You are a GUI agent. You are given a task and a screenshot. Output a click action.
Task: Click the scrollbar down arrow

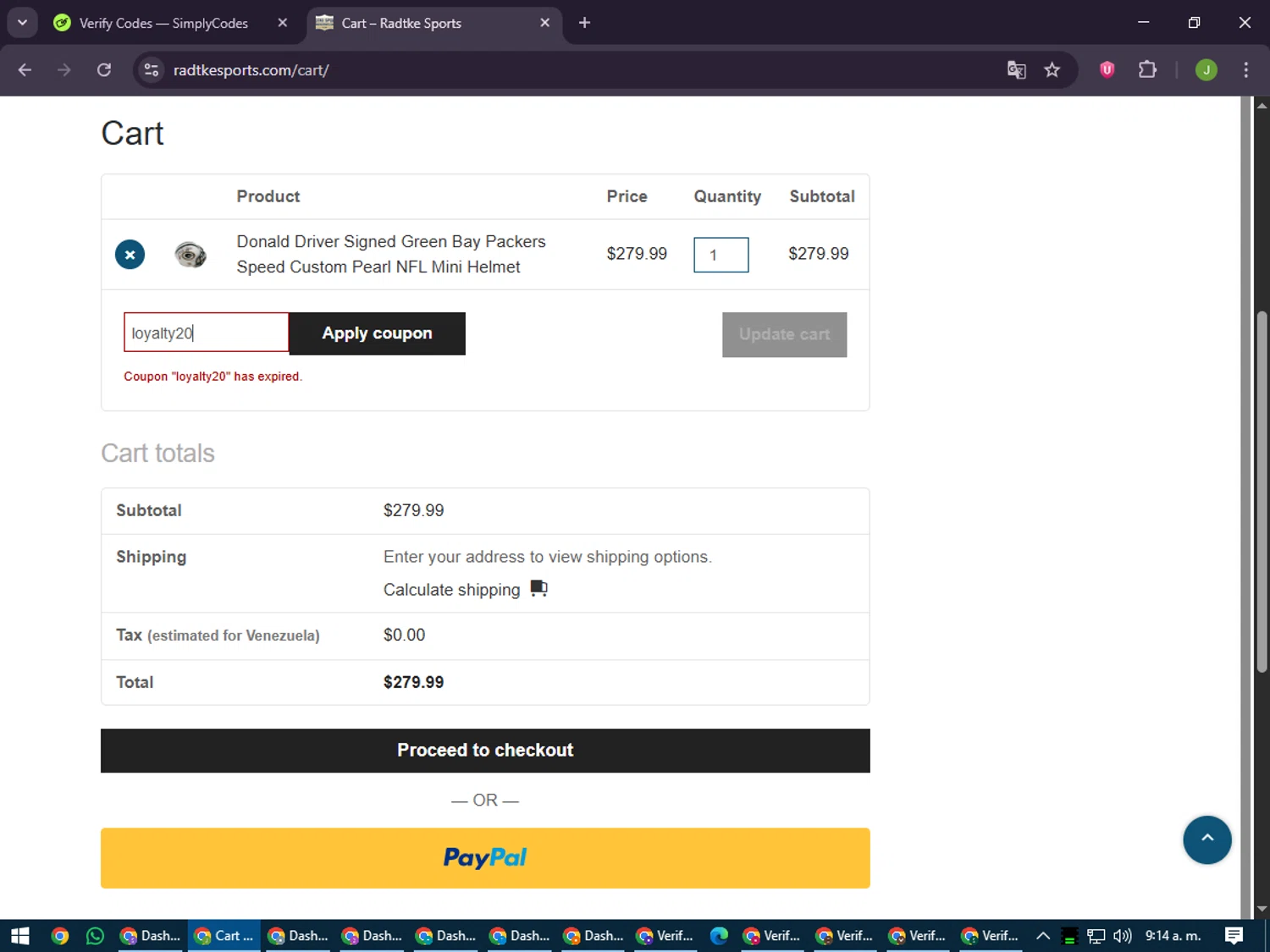[1262, 909]
